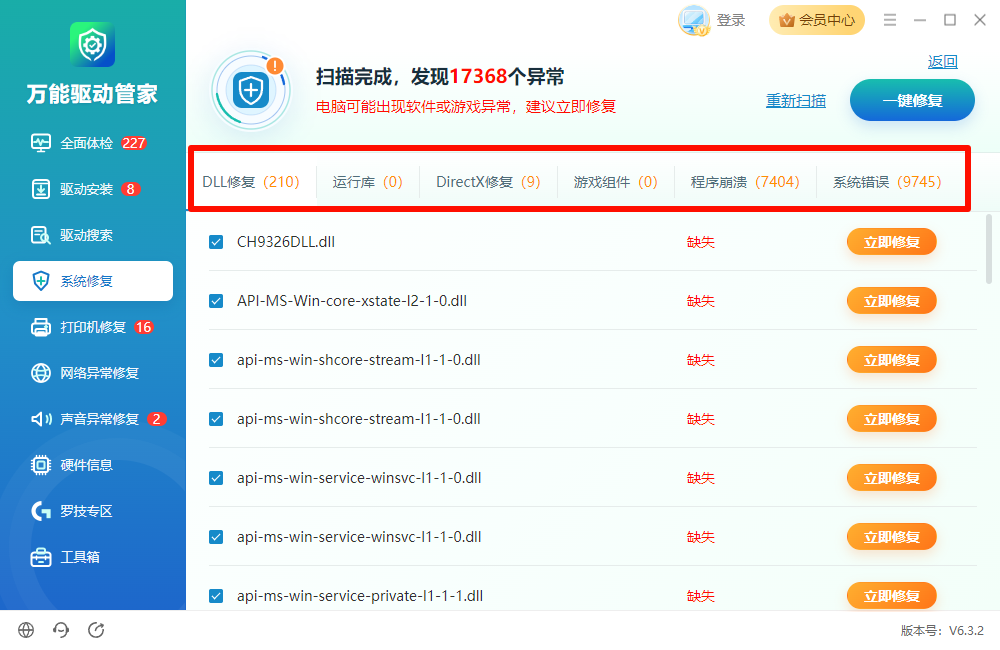Switch to 运行库 (0) tab
The image size is (1000, 650).
point(367,182)
